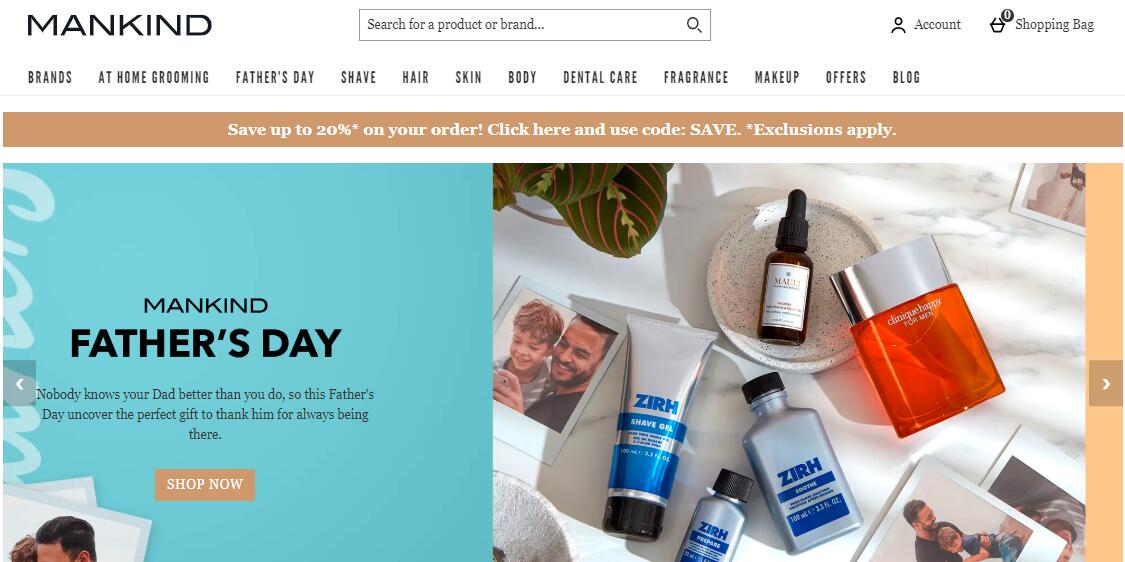Screen dimensions: 1125x562
Task: Open the Shave category
Action: [x=359, y=78]
